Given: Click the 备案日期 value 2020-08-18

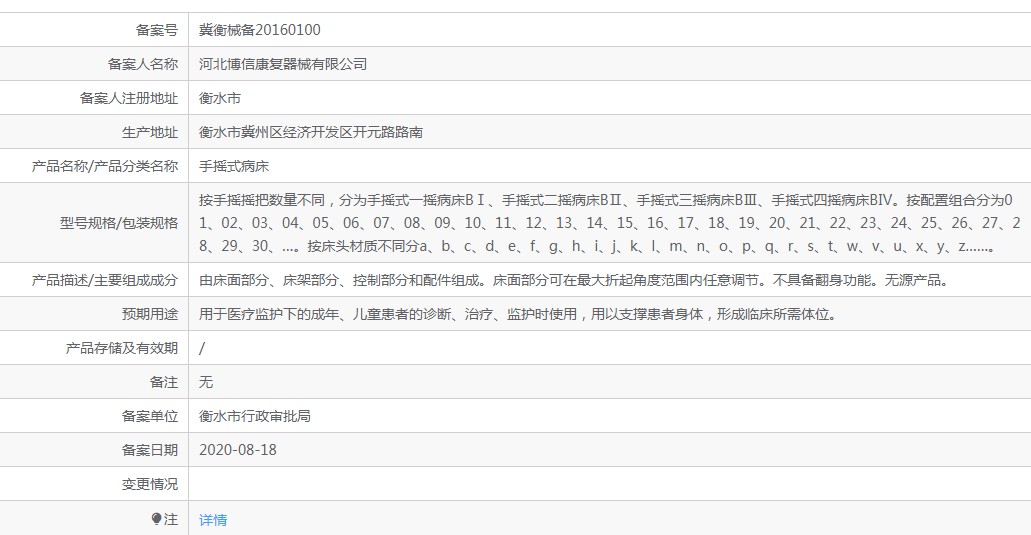Looking at the screenshot, I should (x=237, y=450).
